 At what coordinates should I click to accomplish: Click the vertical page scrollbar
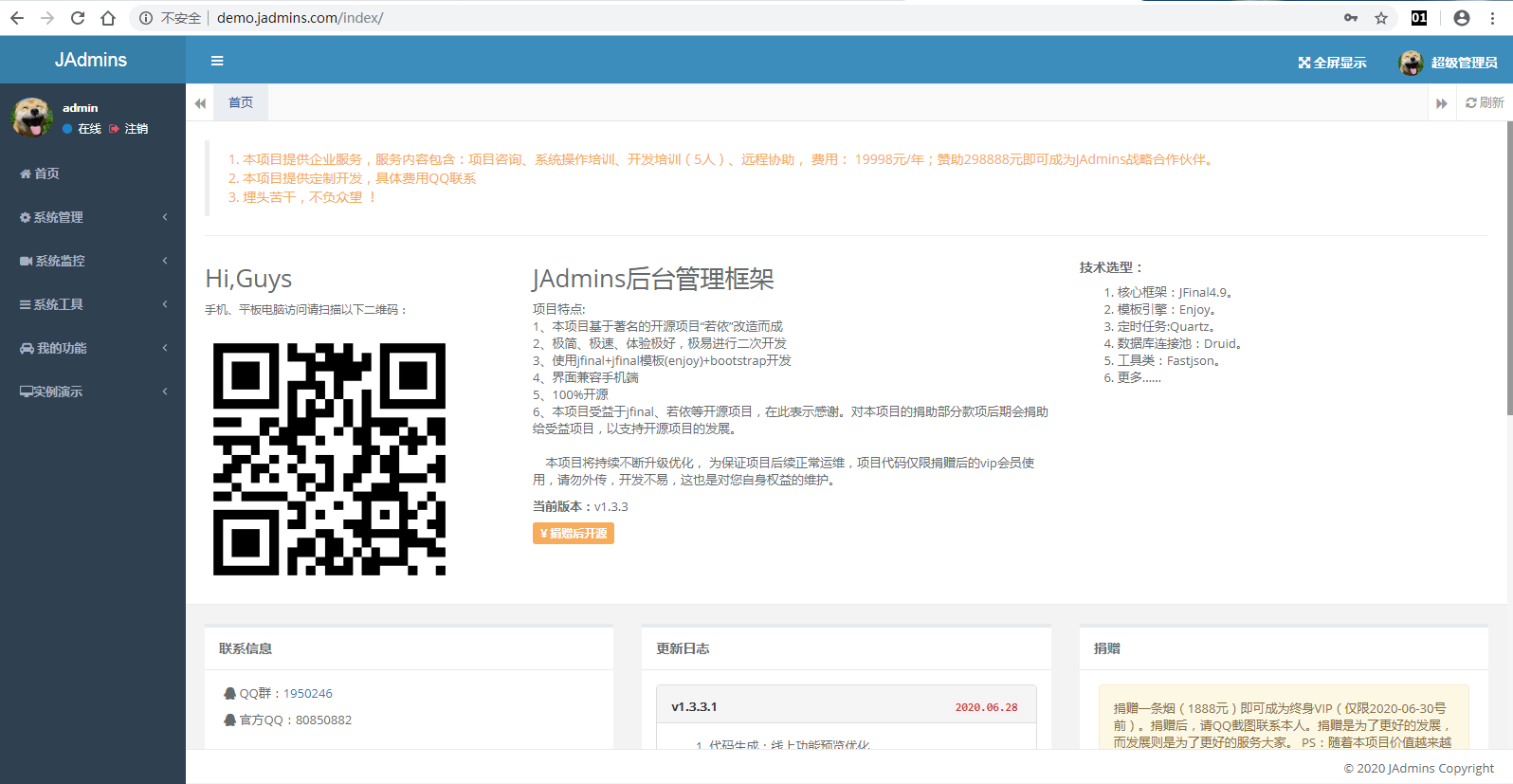1509,268
